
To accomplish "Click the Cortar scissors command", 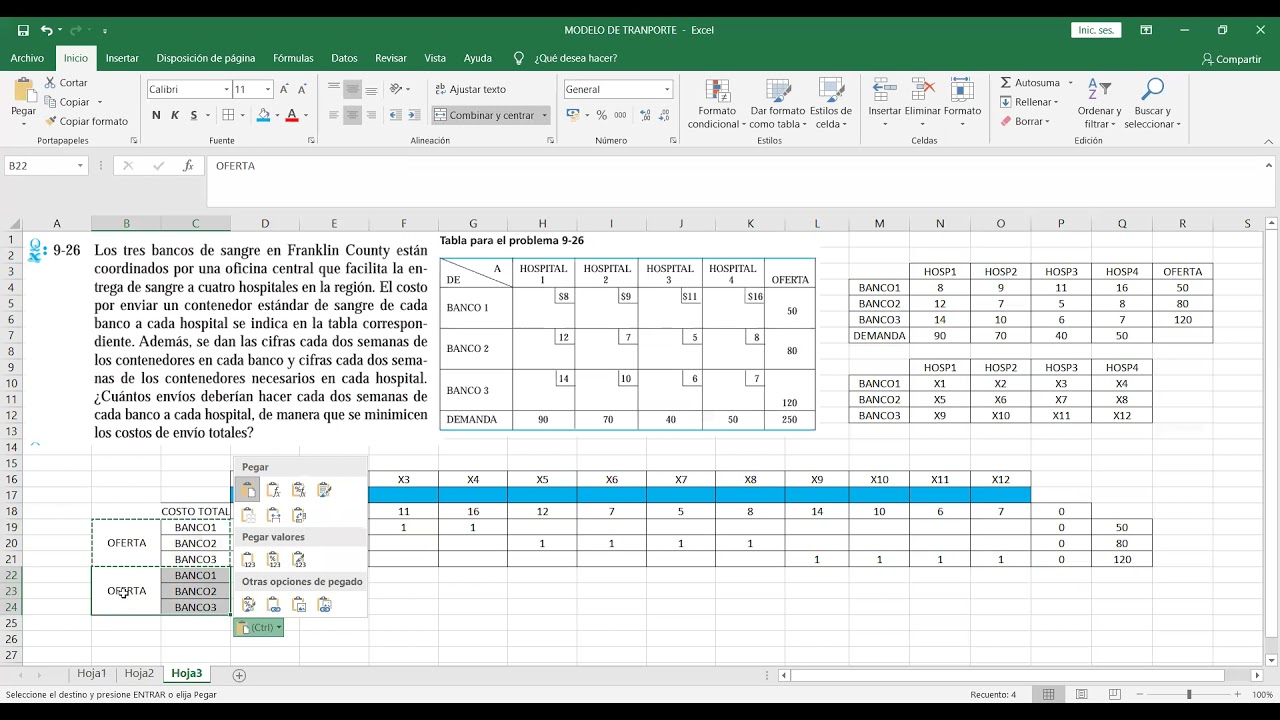I will click(x=66, y=83).
